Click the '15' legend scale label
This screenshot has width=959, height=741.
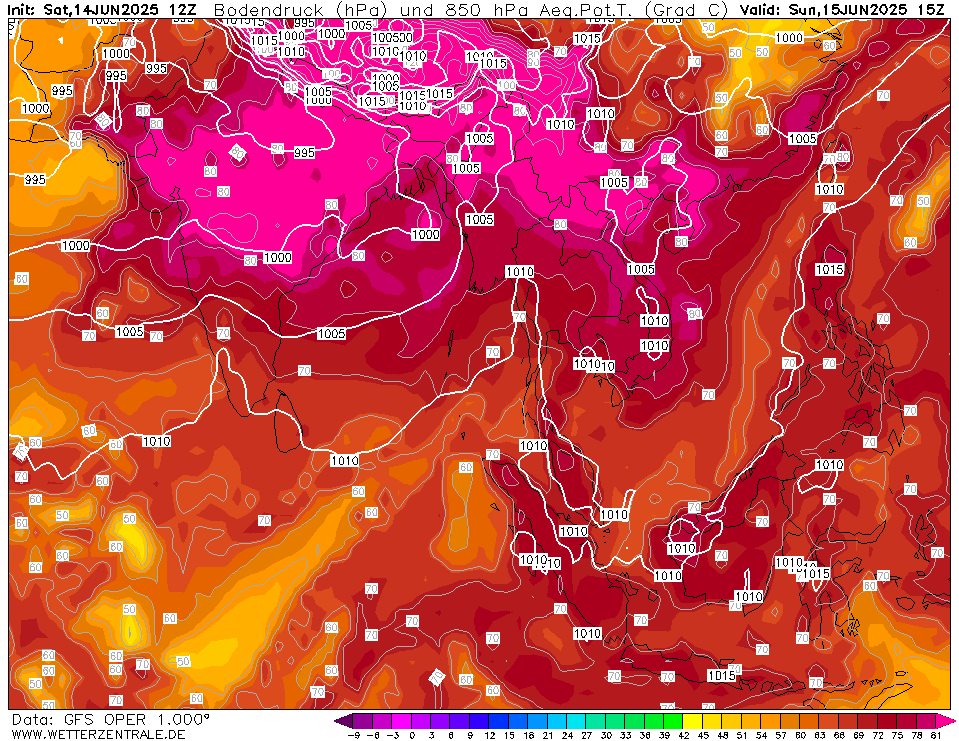(509, 735)
